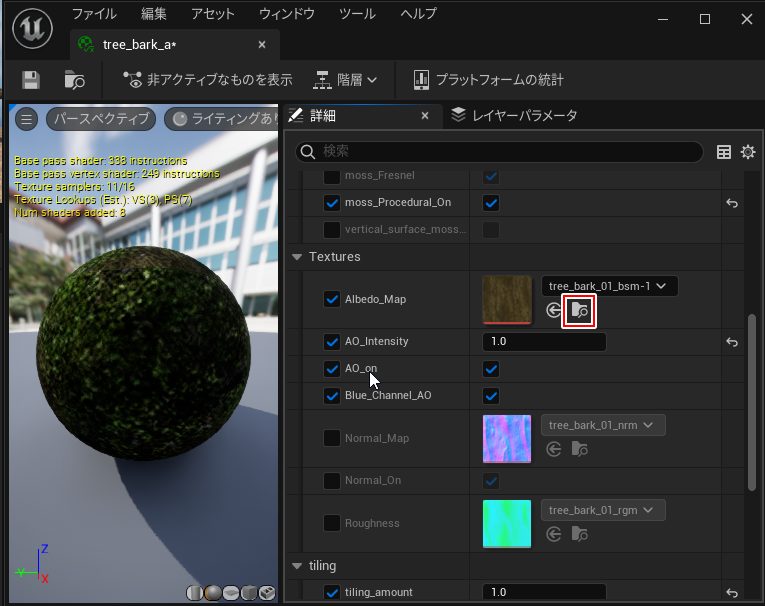Reset AO_Intensity to its default value
The image size is (765, 606).
(731, 342)
